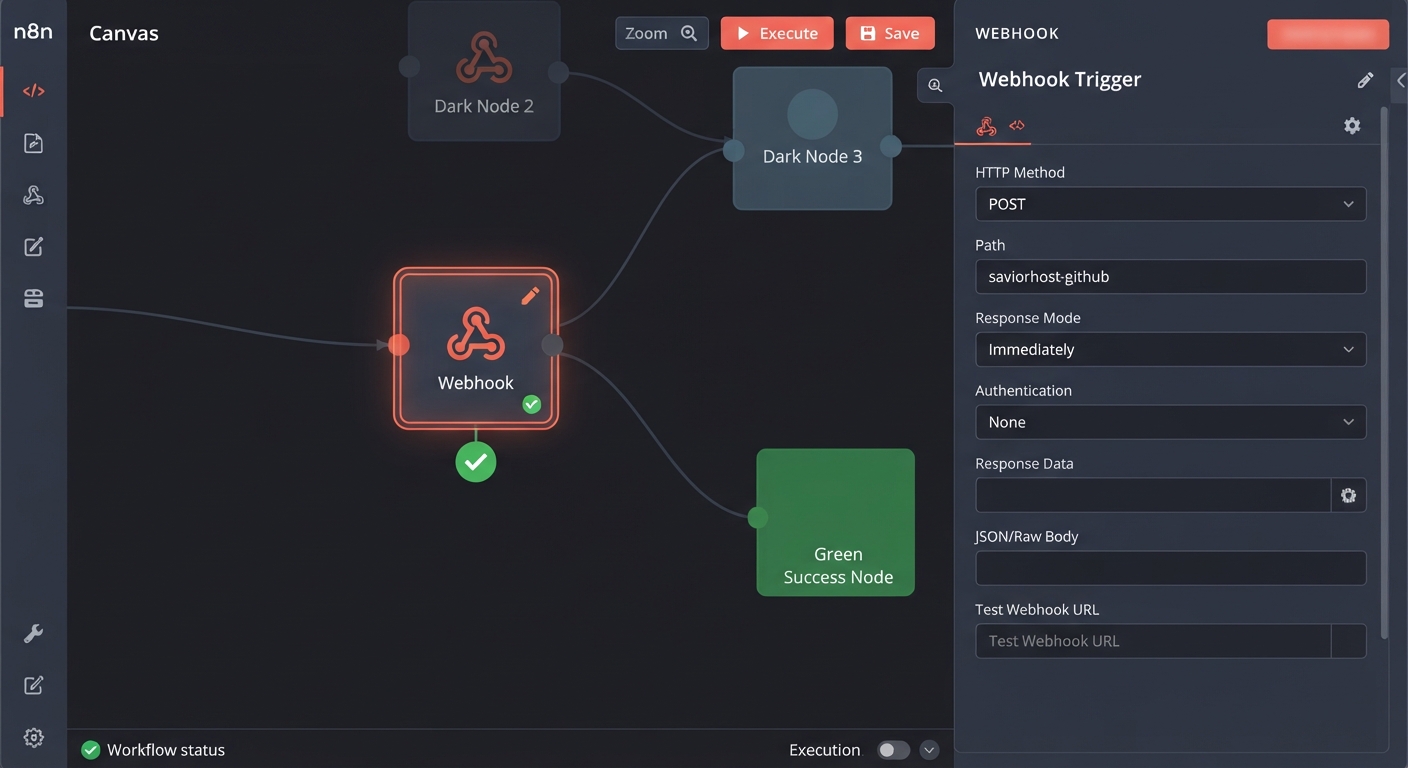Switch to the code tab in panel
The image size is (1408, 768).
coord(1017,126)
